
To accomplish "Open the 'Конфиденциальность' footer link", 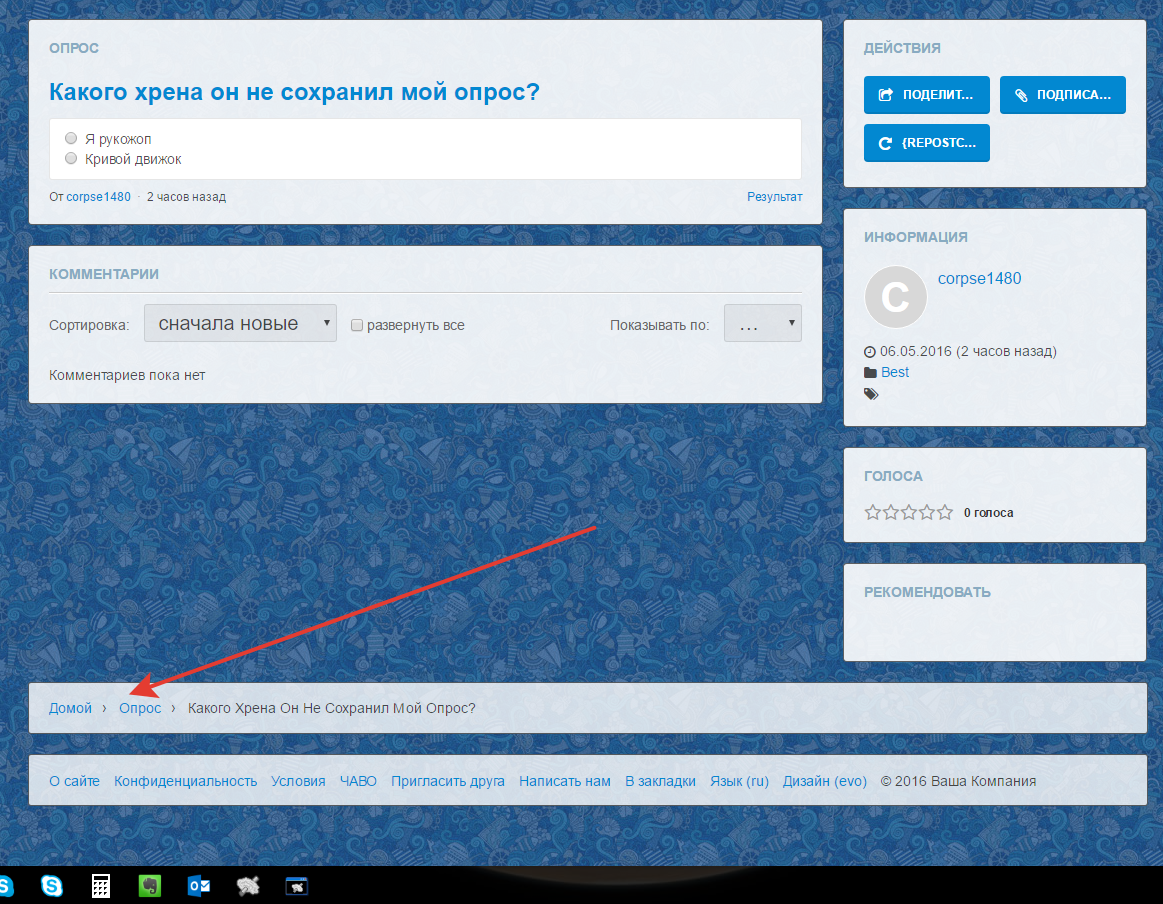I will (x=185, y=781).
